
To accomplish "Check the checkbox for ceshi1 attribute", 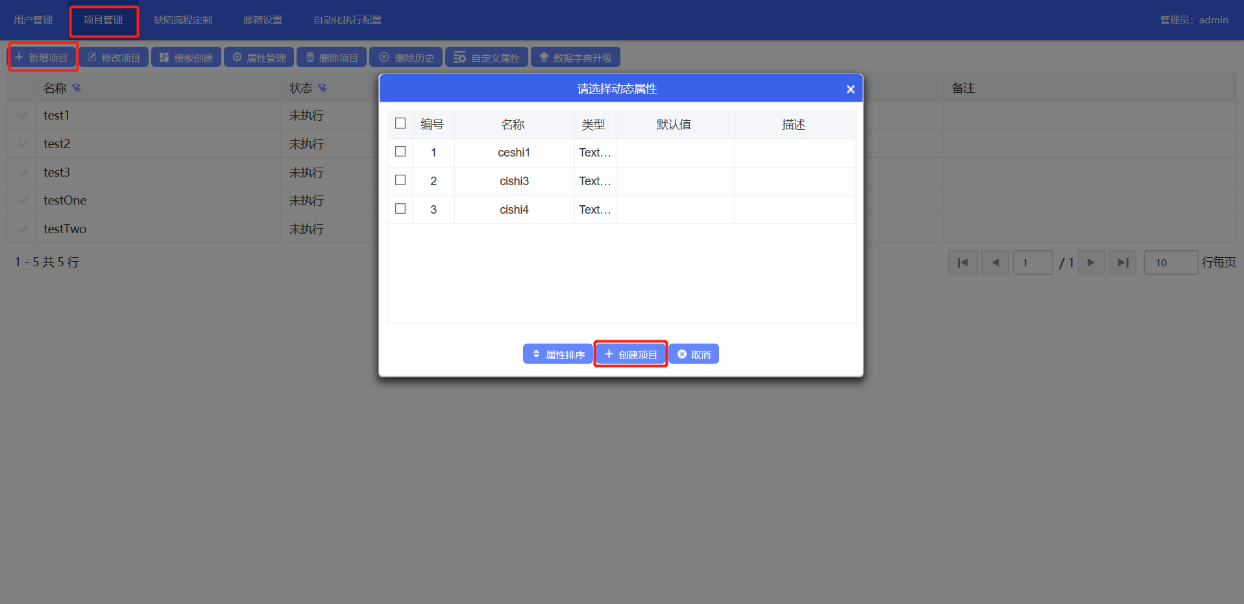I will point(400,152).
